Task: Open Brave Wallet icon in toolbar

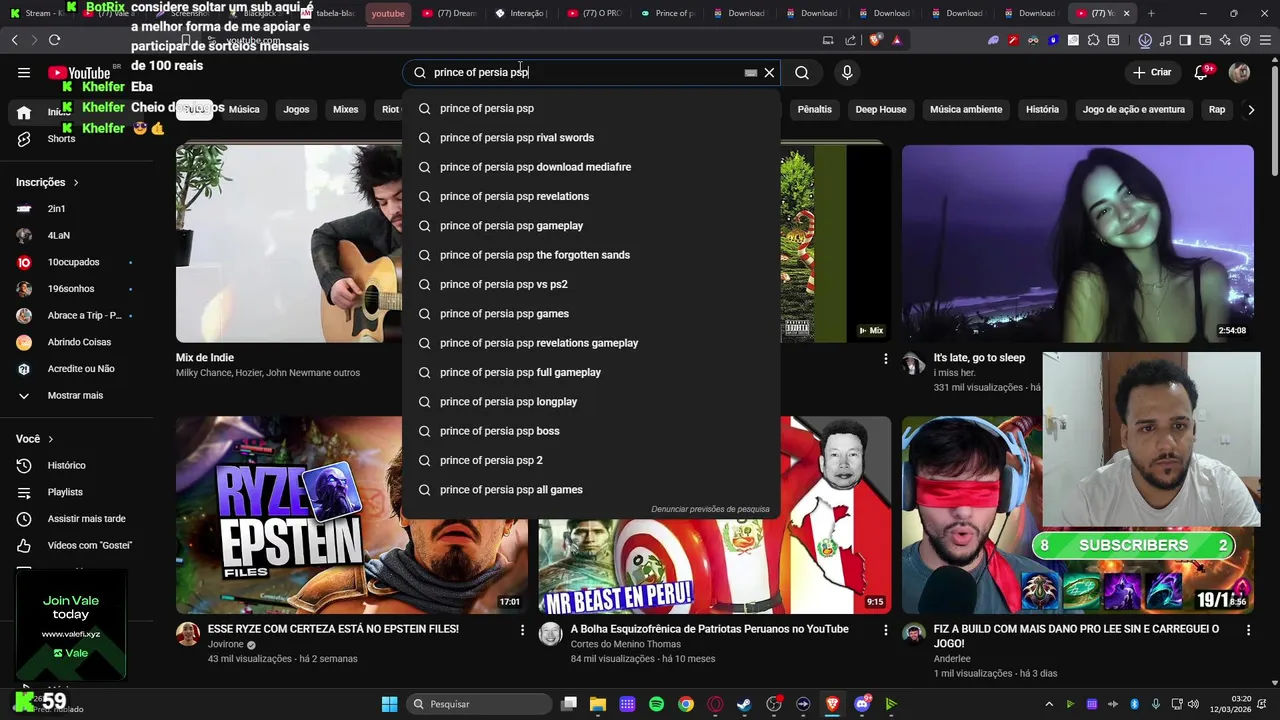Action: tap(1205, 40)
